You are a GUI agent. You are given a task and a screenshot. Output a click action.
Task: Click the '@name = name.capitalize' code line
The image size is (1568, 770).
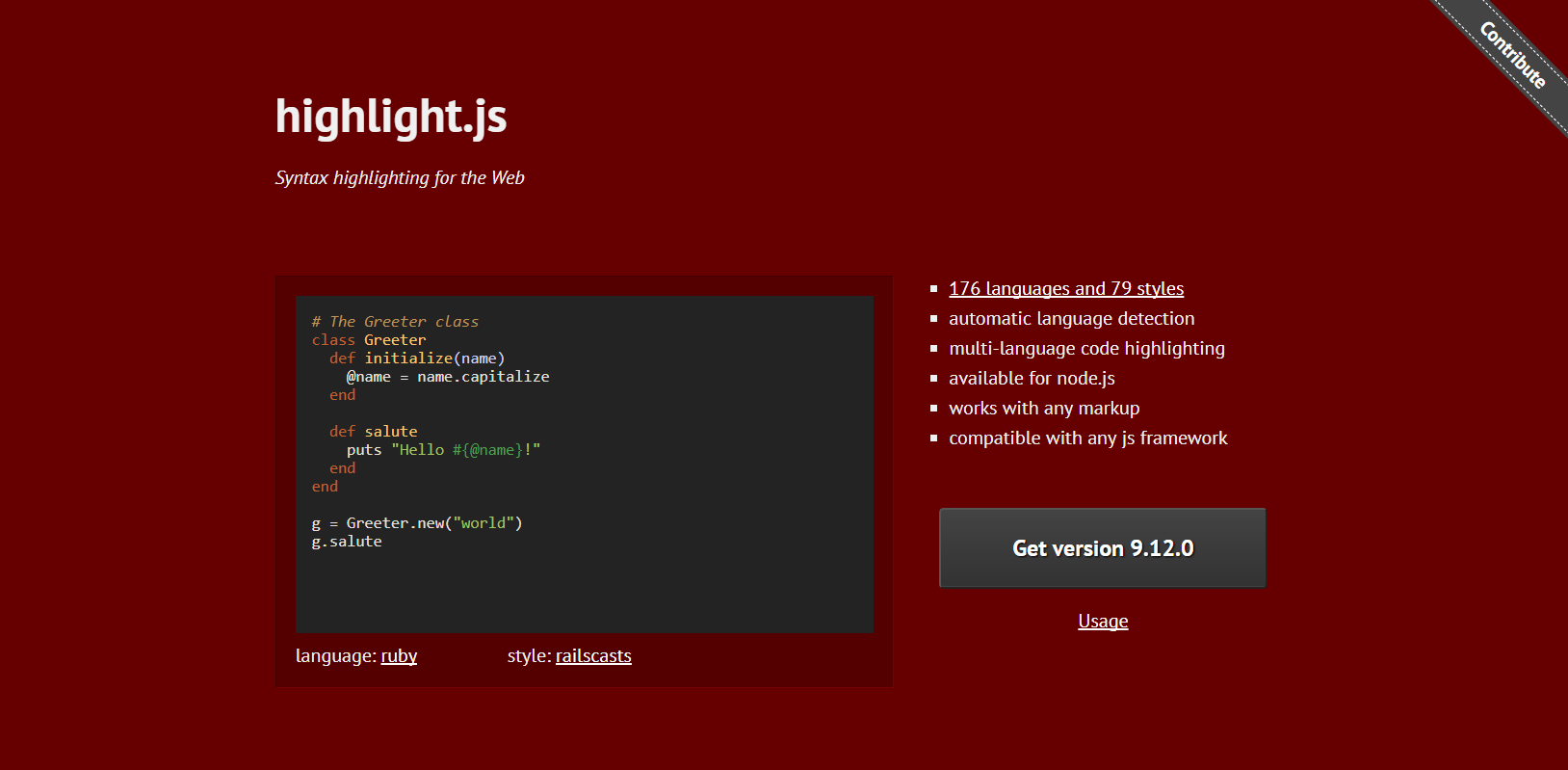click(448, 377)
